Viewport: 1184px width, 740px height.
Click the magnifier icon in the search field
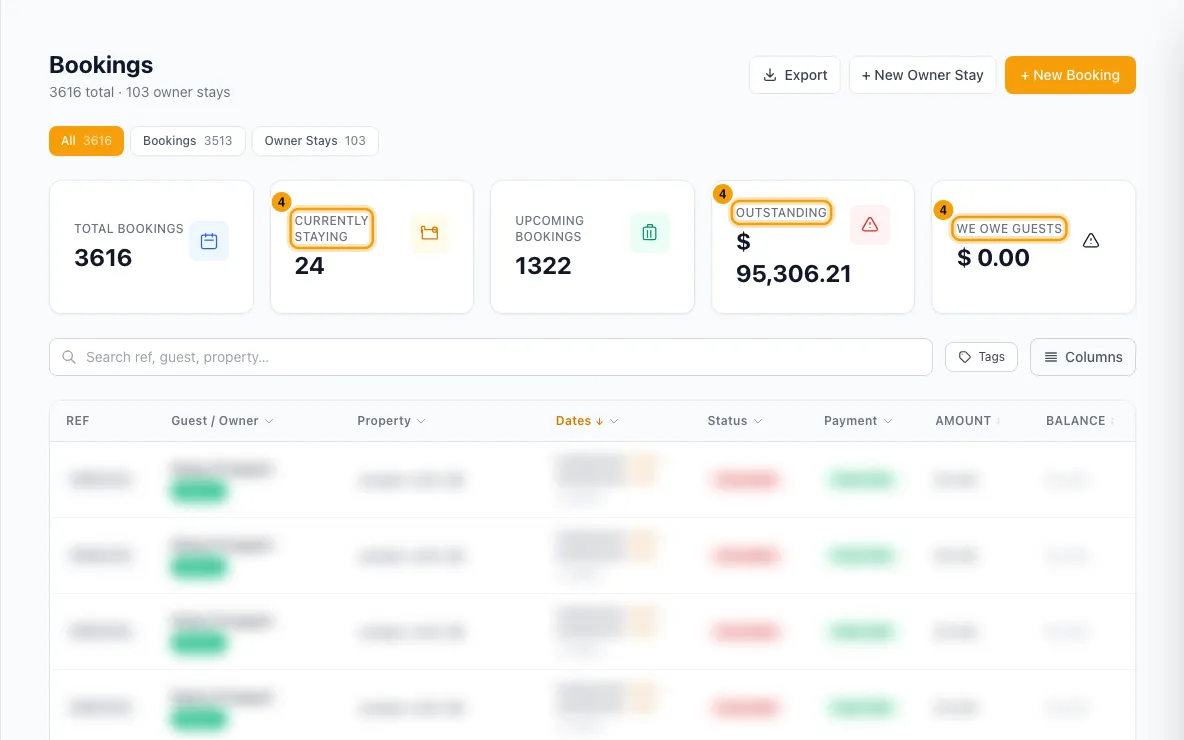point(69,357)
